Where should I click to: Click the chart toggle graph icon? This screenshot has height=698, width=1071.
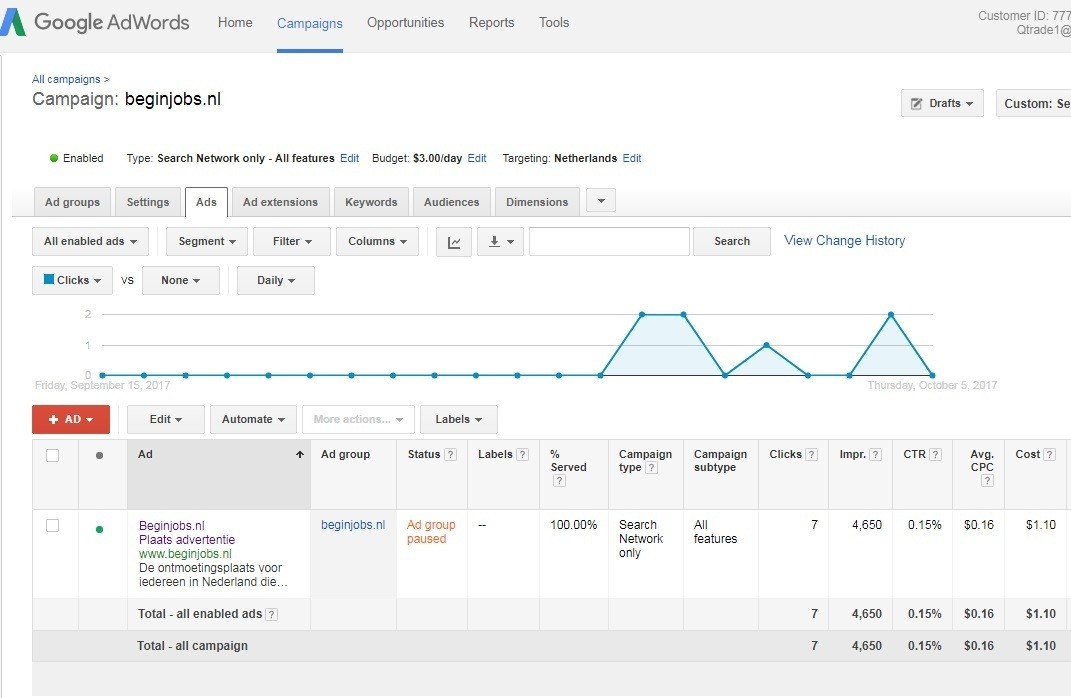click(x=454, y=242)
